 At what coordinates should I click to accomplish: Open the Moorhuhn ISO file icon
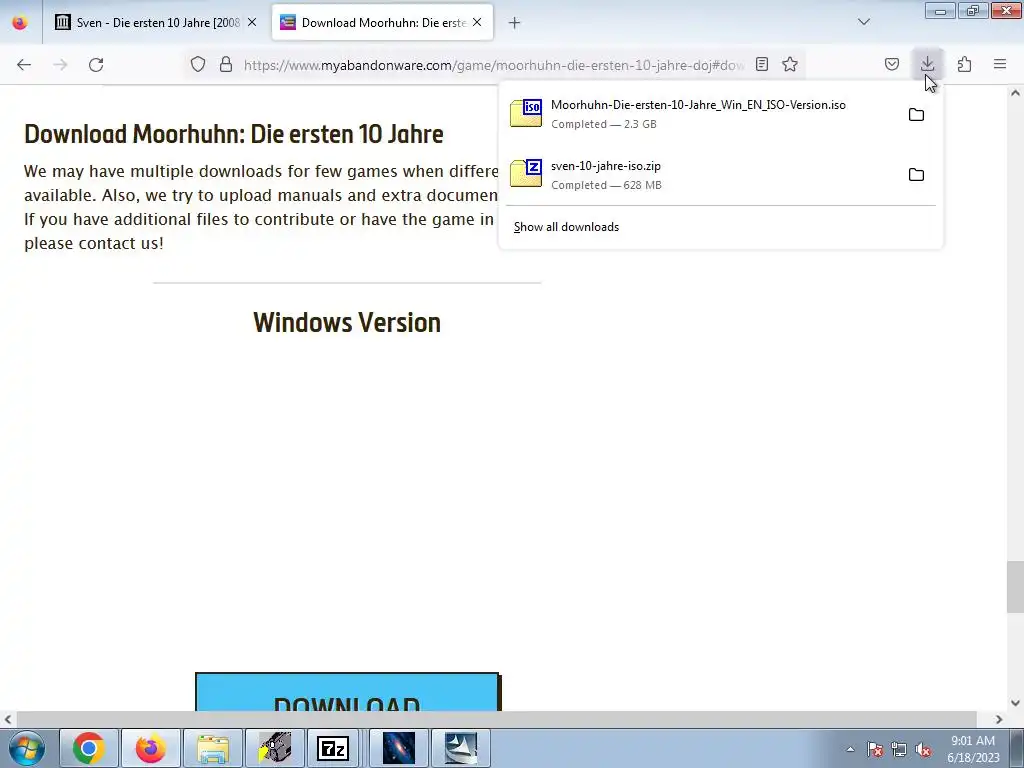[x=526, y=113]
